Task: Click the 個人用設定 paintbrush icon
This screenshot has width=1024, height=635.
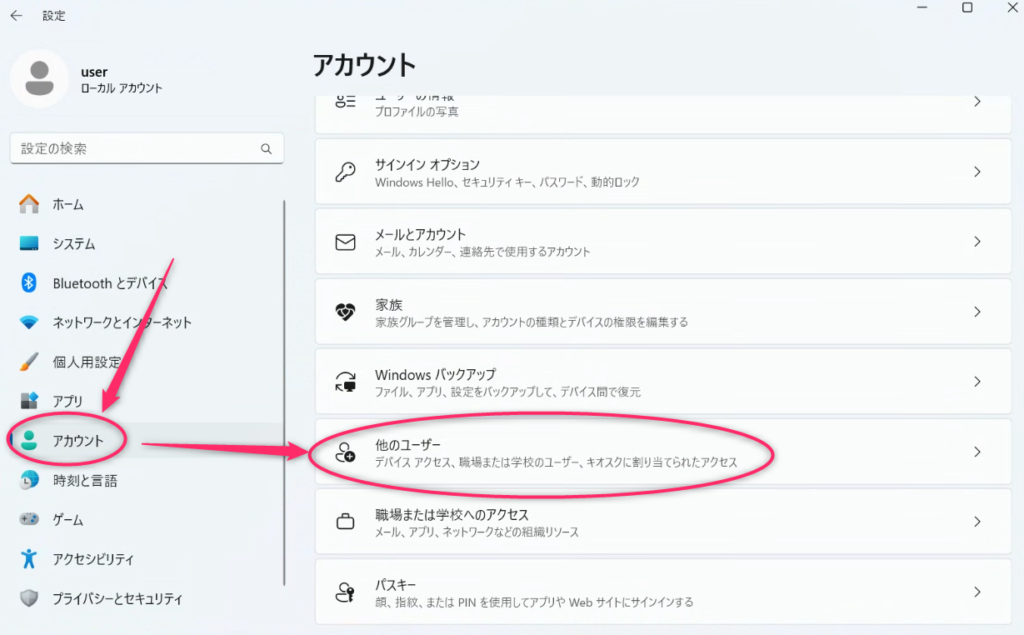Action: [x=29, y=362]
